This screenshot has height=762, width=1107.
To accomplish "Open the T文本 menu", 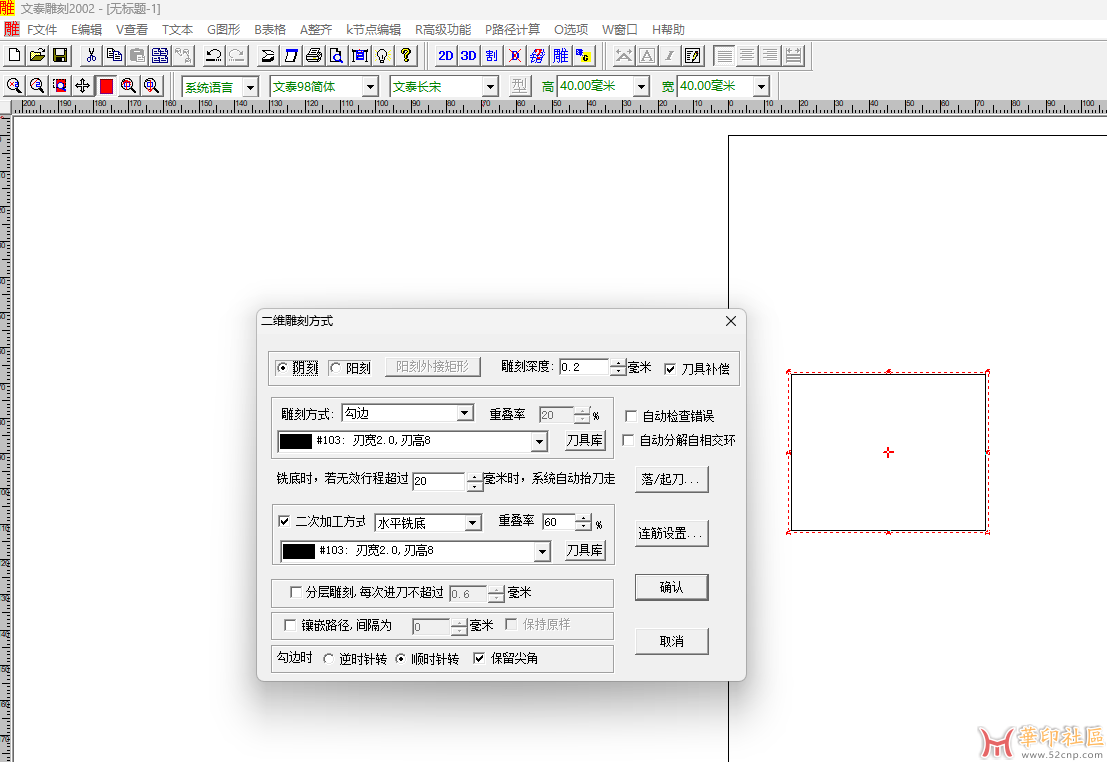I will (177, 30).
